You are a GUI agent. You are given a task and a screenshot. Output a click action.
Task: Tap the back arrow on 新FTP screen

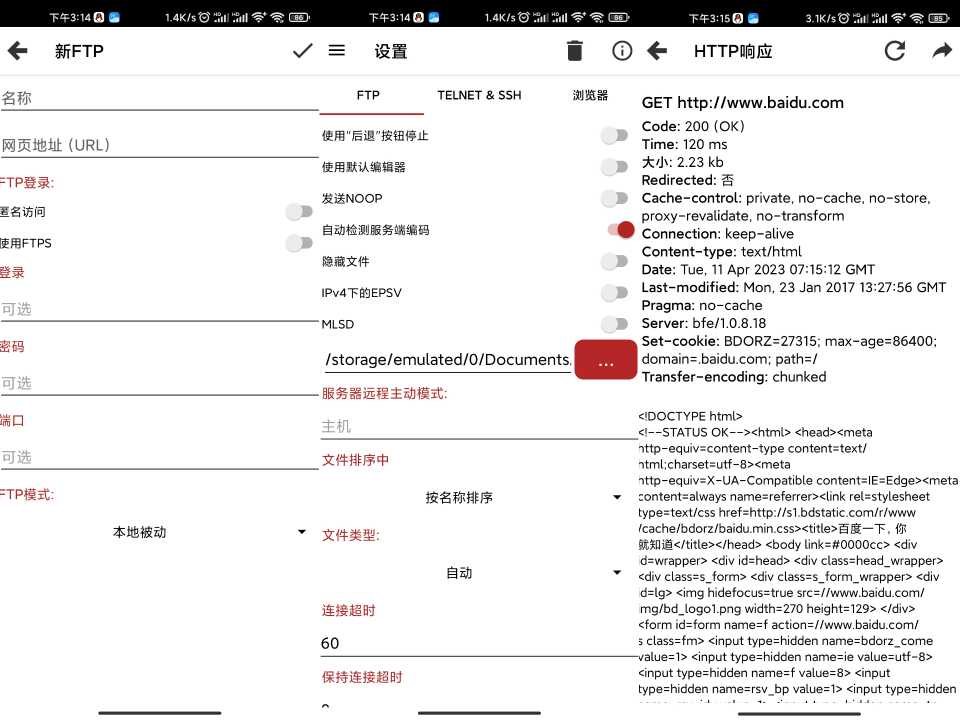[17, 51]
